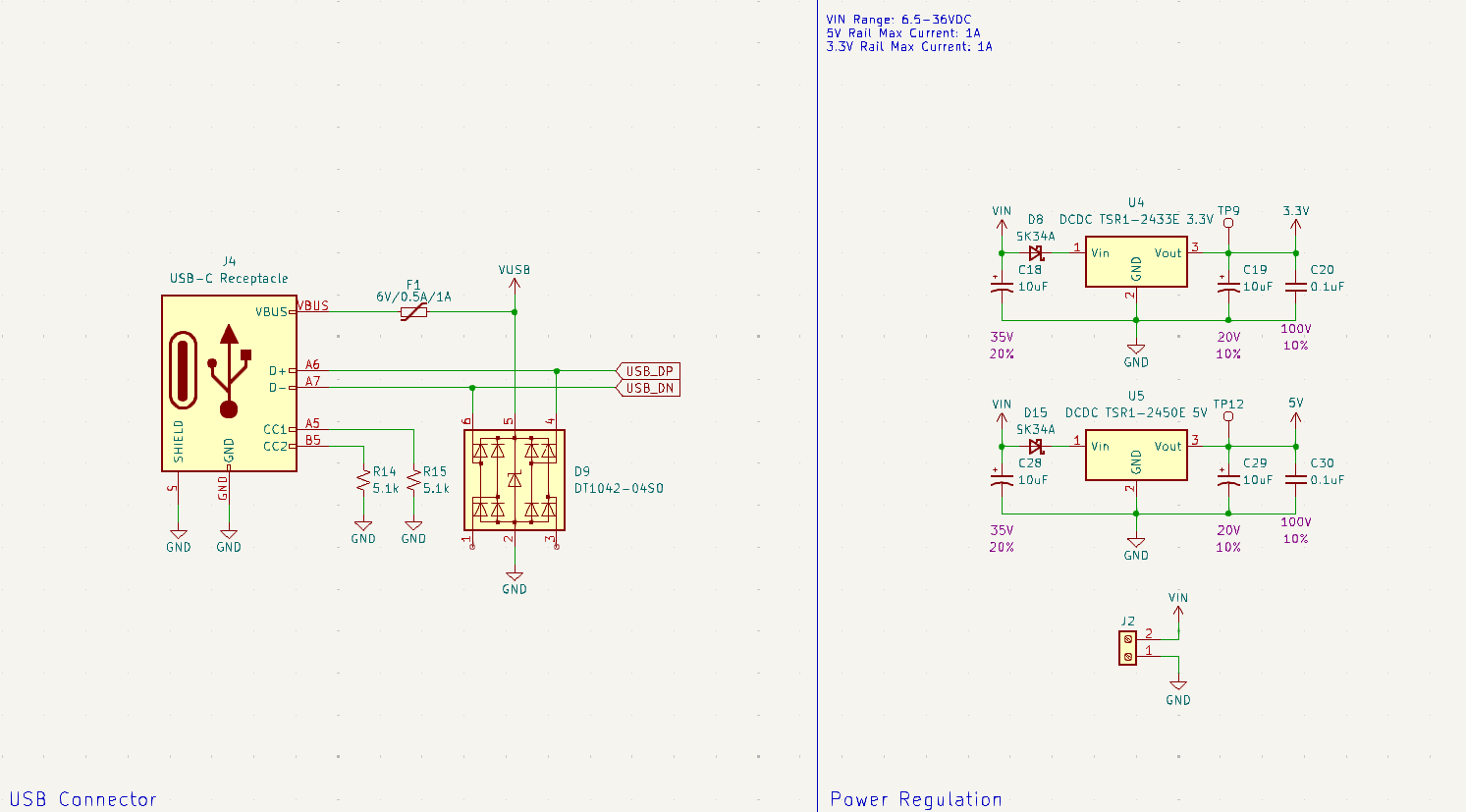Click the U4 reference designator
The image size is (1466, 812).
[x=1136, y=203]
